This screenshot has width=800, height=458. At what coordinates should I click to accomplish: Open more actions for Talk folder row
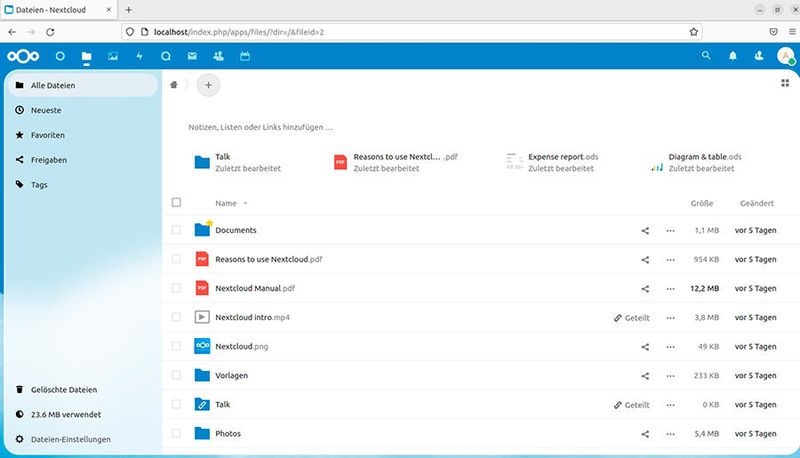point(670,405)
